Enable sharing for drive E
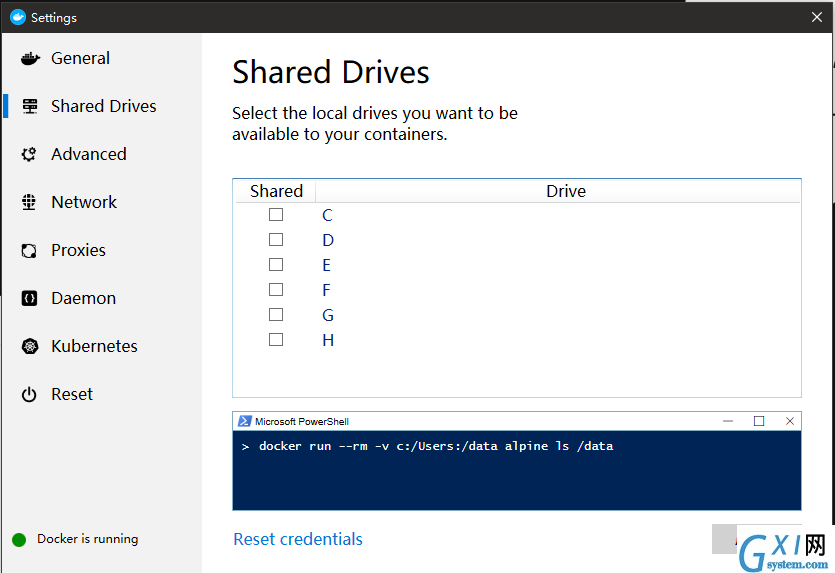 coord(276,265)
